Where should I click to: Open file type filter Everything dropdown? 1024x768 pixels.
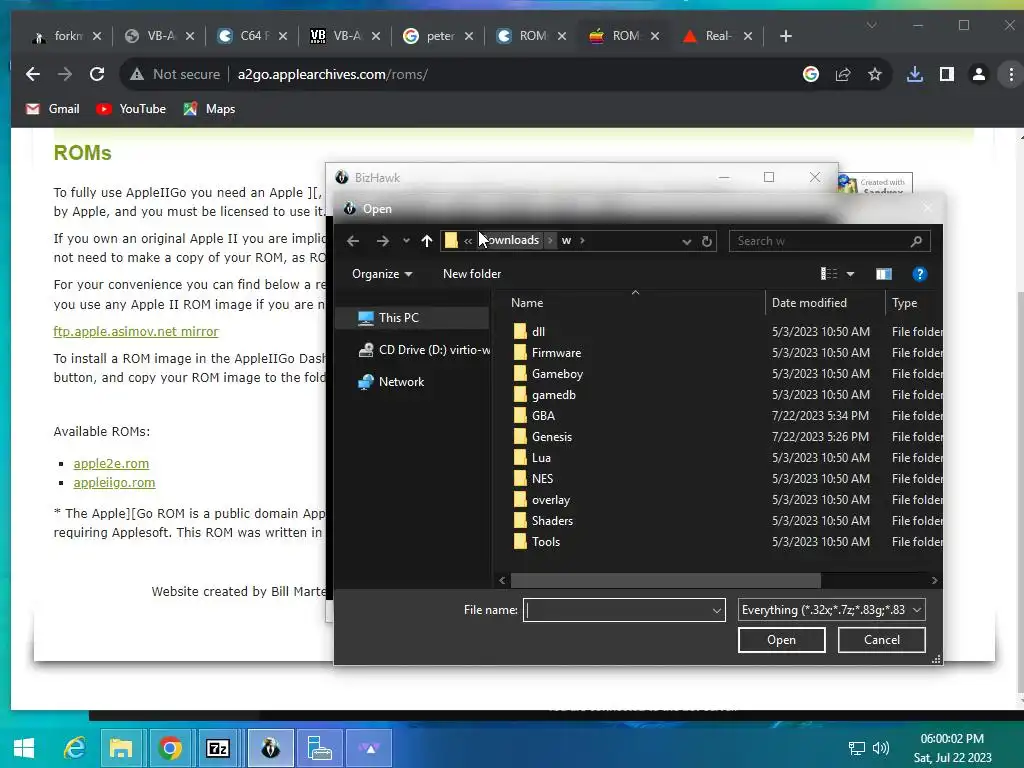[x=831, y=610]
